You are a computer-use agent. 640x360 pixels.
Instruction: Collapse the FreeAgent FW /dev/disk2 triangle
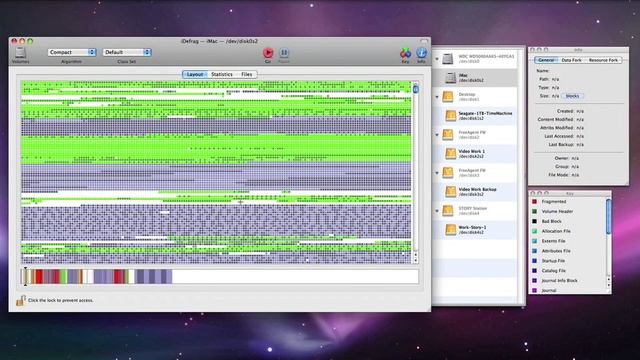point(437,135)
